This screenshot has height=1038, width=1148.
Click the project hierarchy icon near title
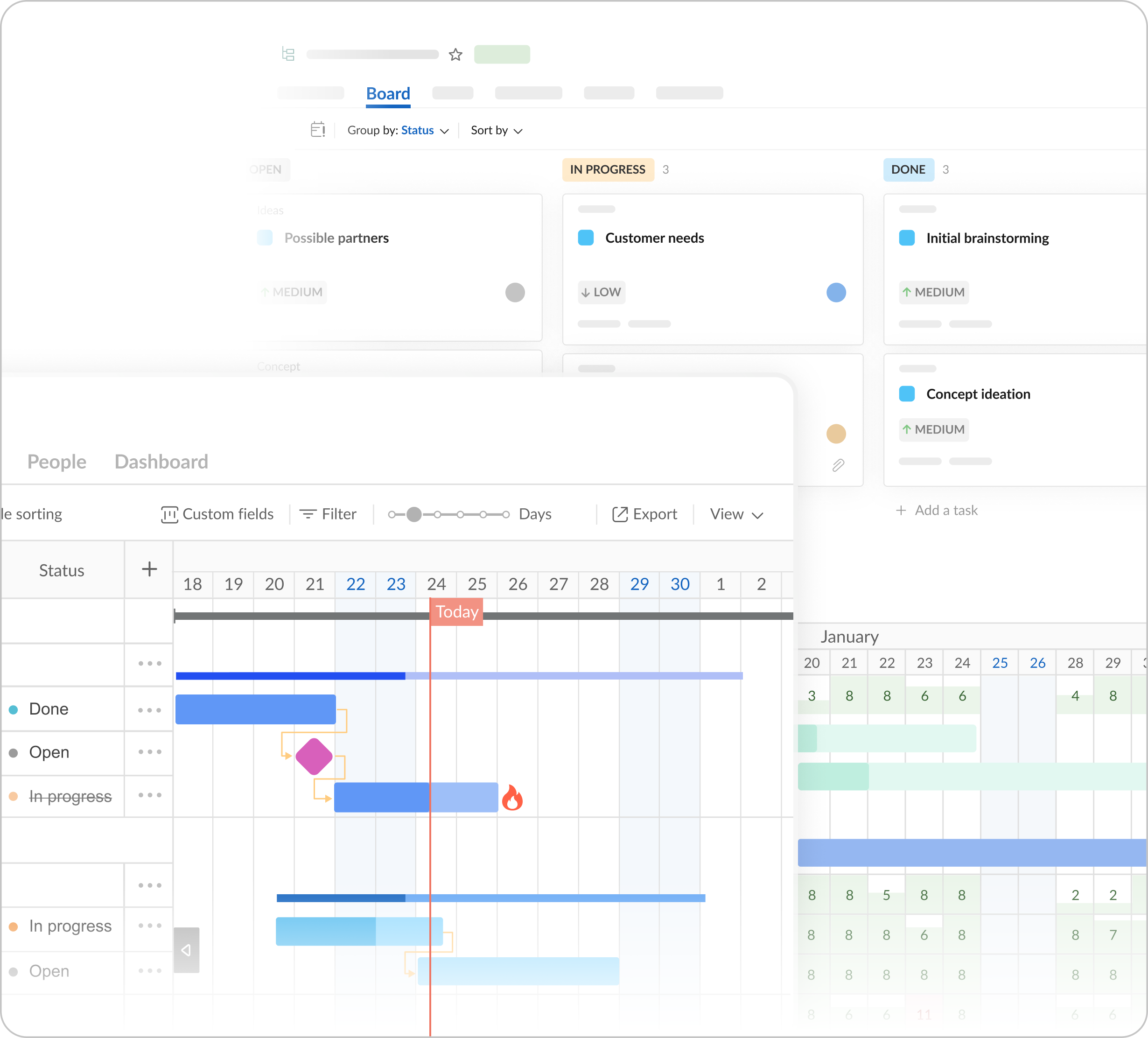coord(288,55)
